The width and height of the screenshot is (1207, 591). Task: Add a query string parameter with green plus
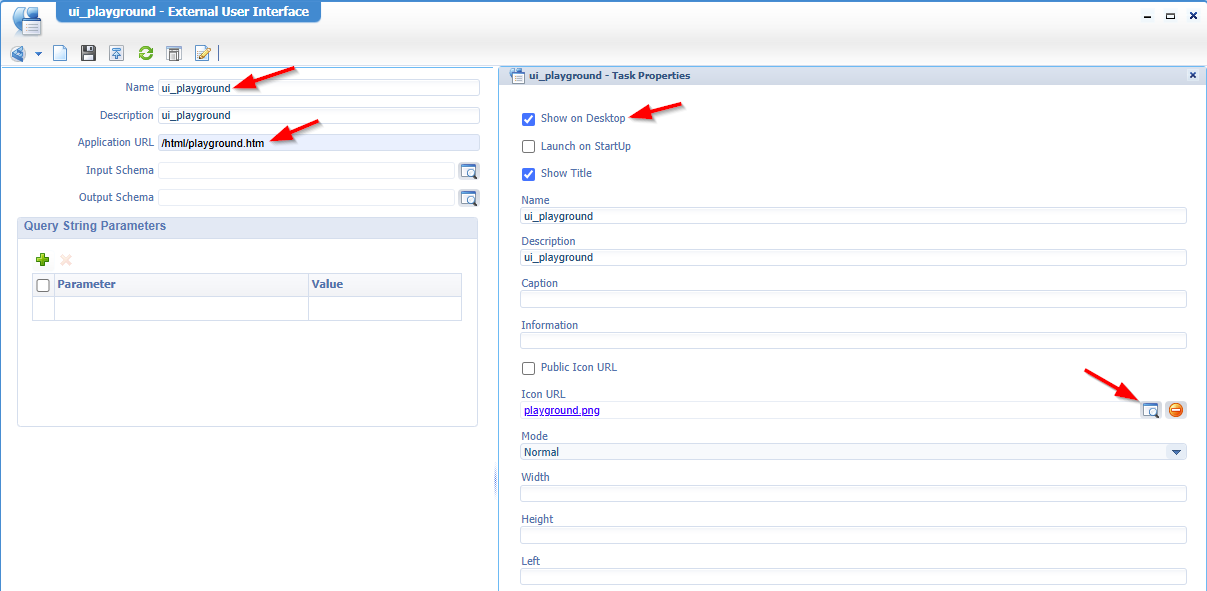pyautogui.click(x=43, y=260)
